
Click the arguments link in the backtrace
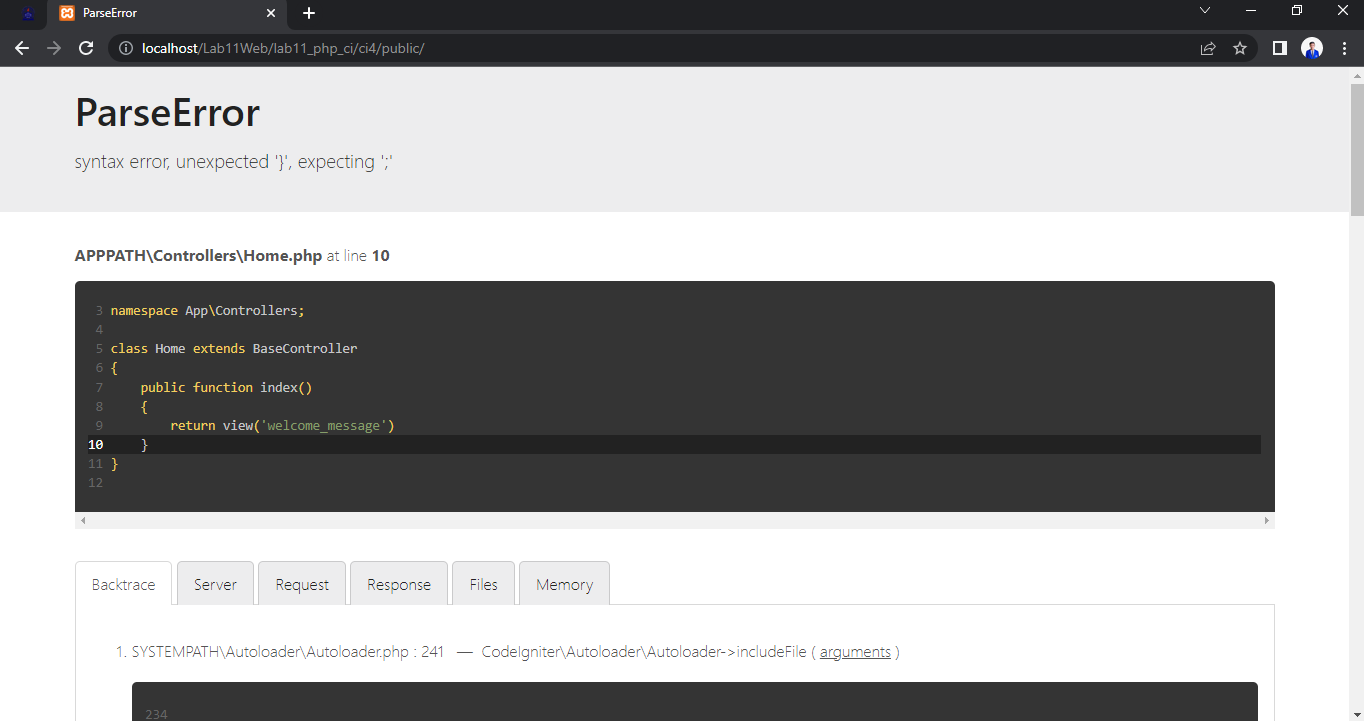pyautogui.click(x=856, y=651)
